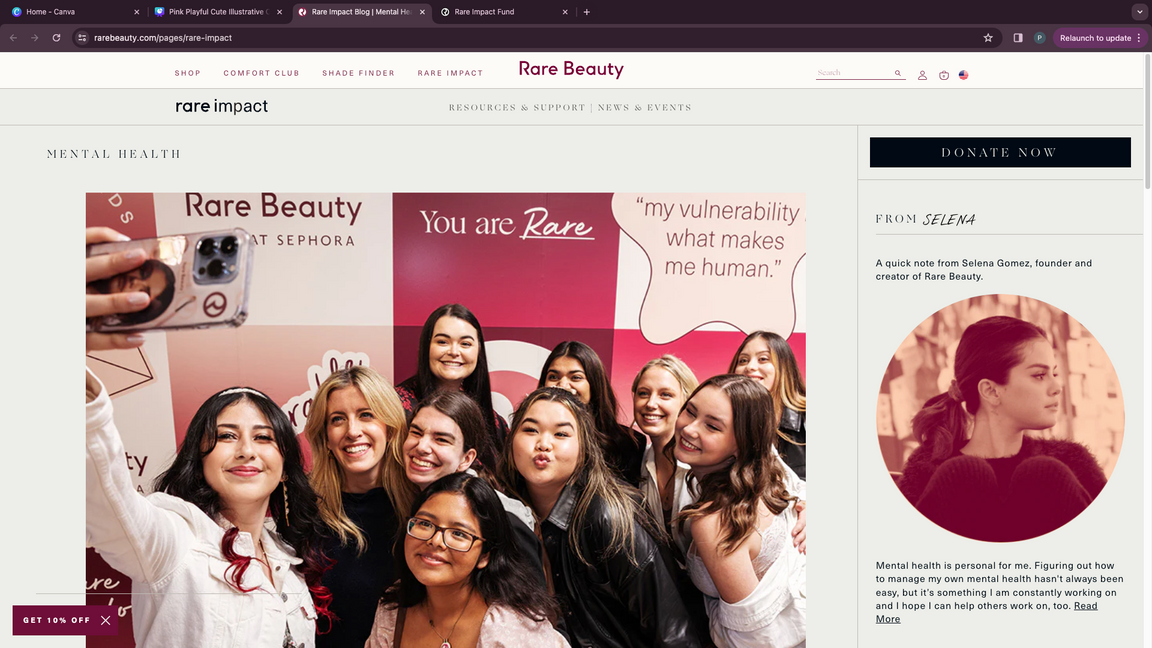
Task: Select Shade Finder in navigation
Action: pos(358,73)
